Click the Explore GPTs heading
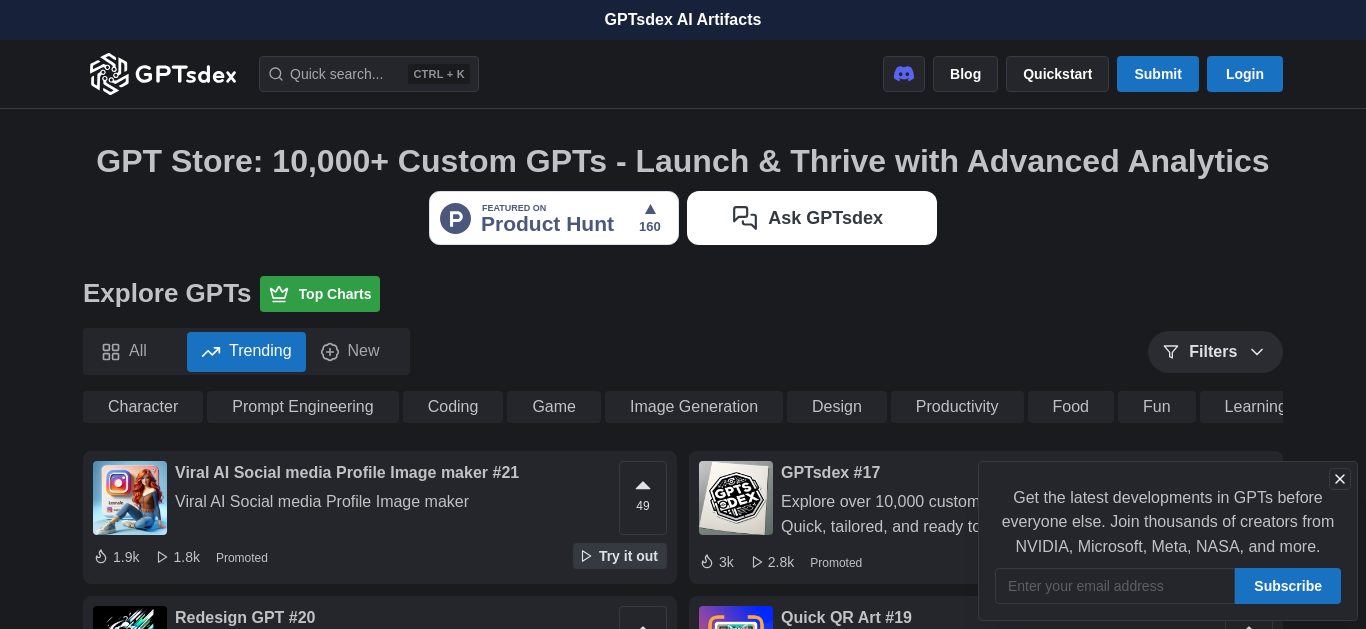1366x629 pixels. (x=167, y=293)
